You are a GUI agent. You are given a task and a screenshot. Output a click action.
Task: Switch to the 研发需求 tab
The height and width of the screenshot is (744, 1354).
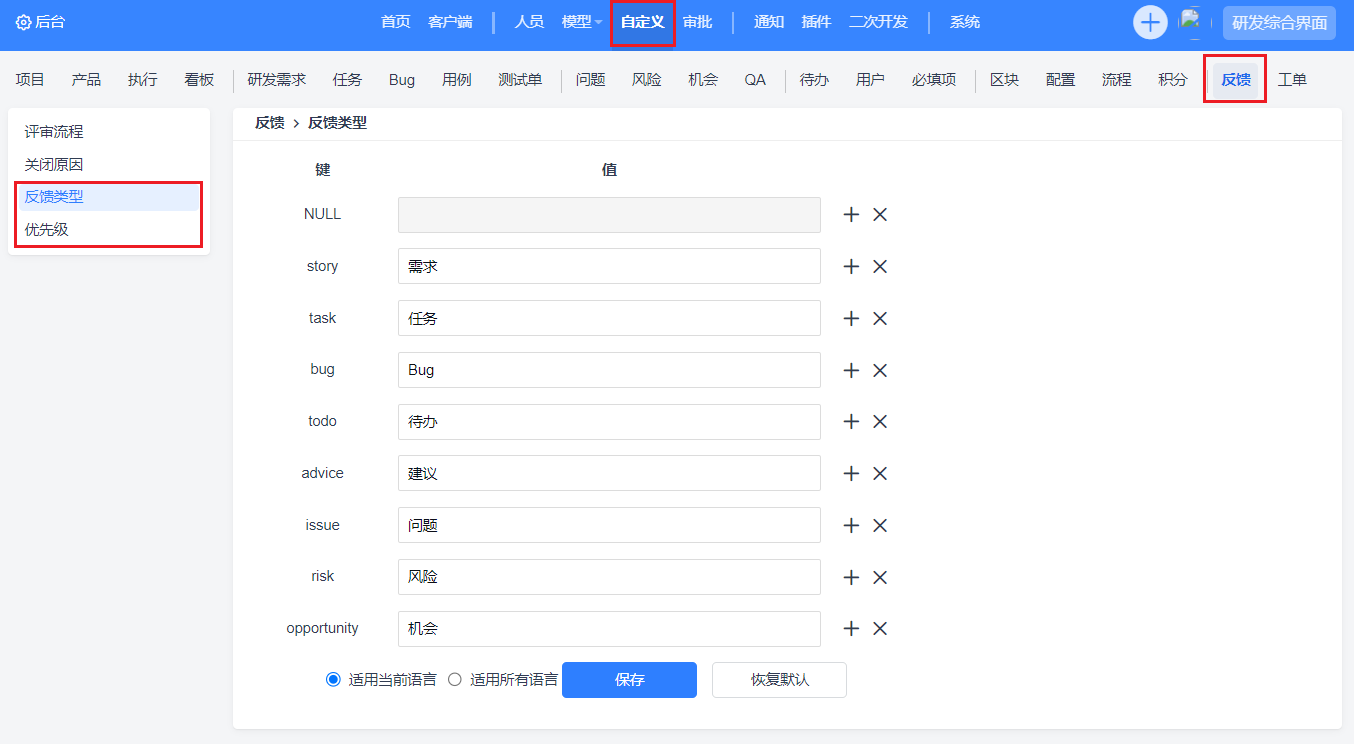(x=277, y=80)
